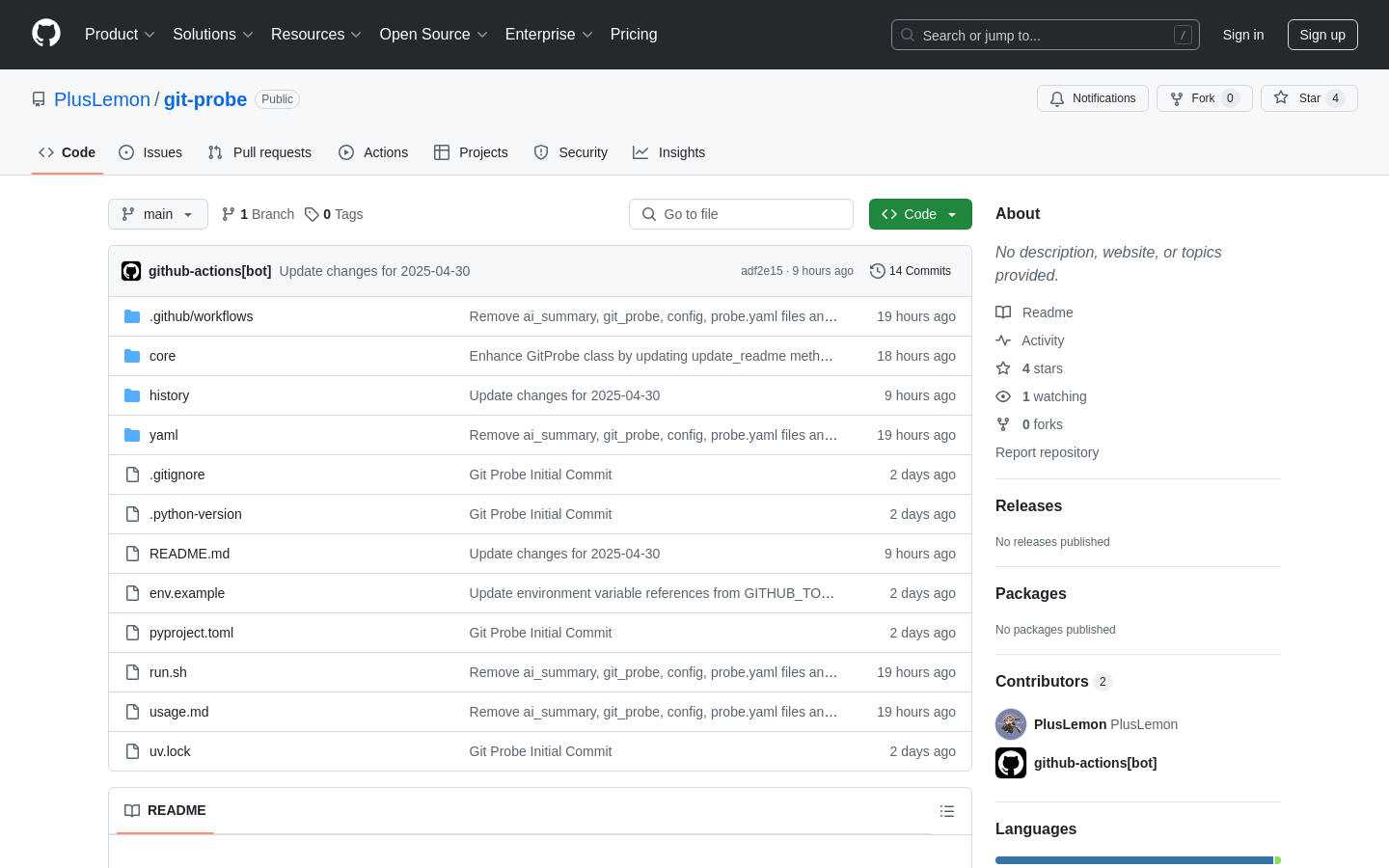Switch to the Insights tab
The height and width of the screenshot is (868, 1389).
click(669, 152)
